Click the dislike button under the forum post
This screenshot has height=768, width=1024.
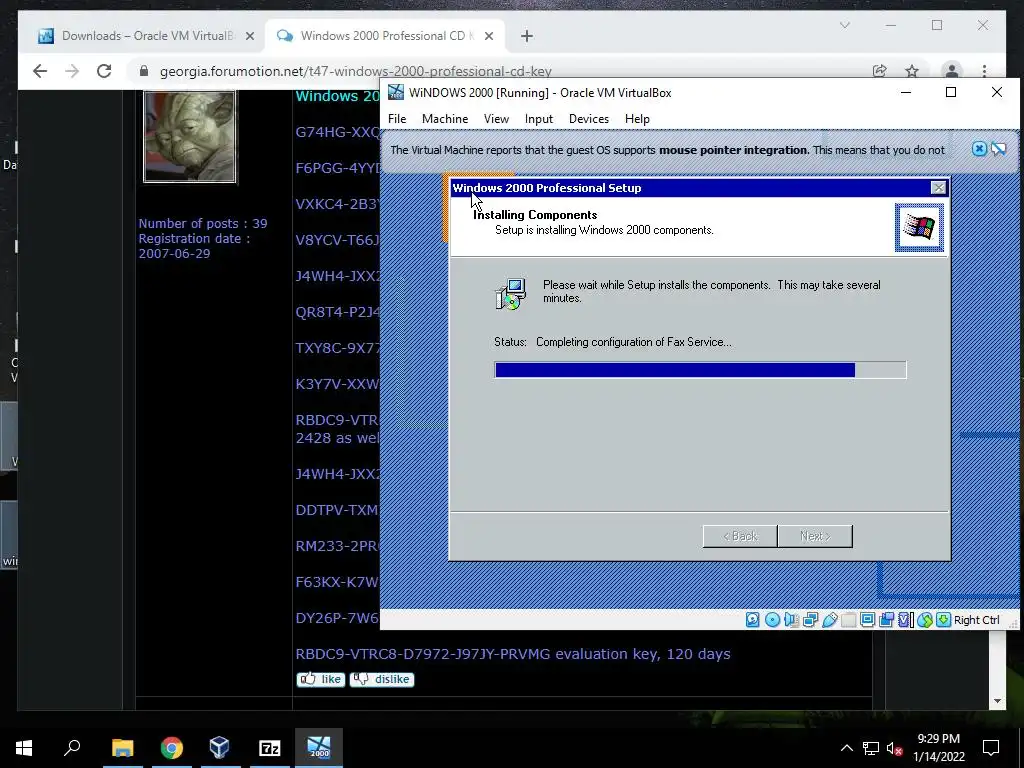[x=382, y=679]
